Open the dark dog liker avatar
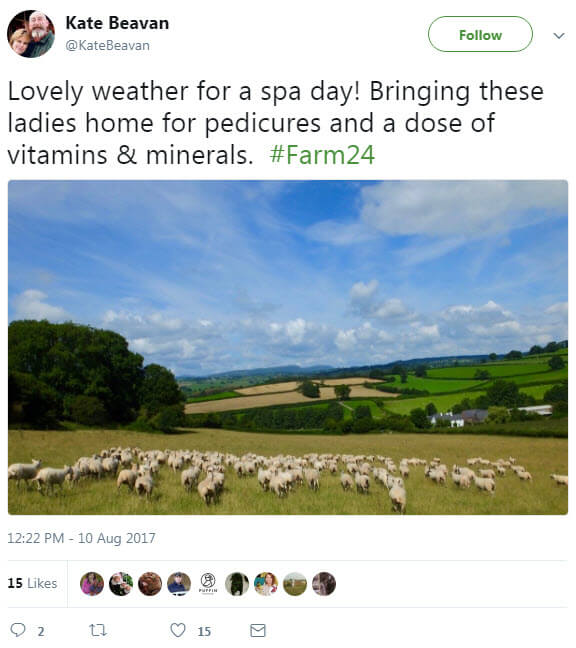This screenshot has height=648, width=576. click(237, 584)
